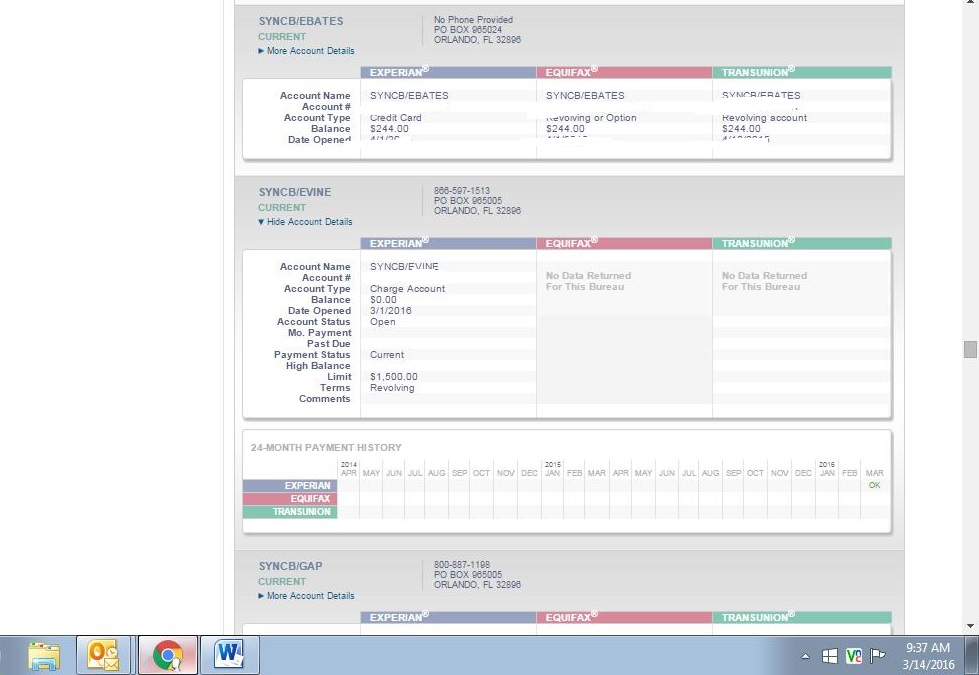Click the Mo. Payment row label
Viewport: 979px width, 675px height.
click(320, 333)
